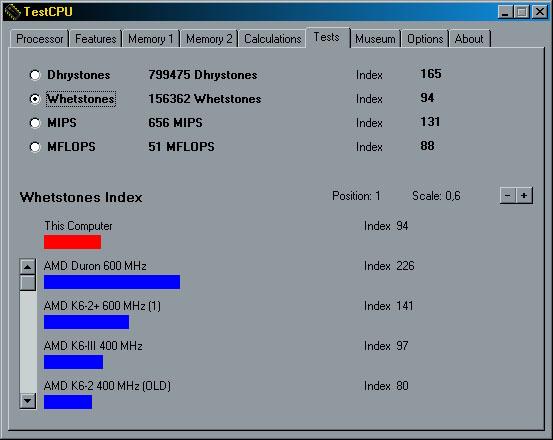
Task: Click the 'AMD K6-III 400 MHz' label
Action: click(x=93, y=346)
